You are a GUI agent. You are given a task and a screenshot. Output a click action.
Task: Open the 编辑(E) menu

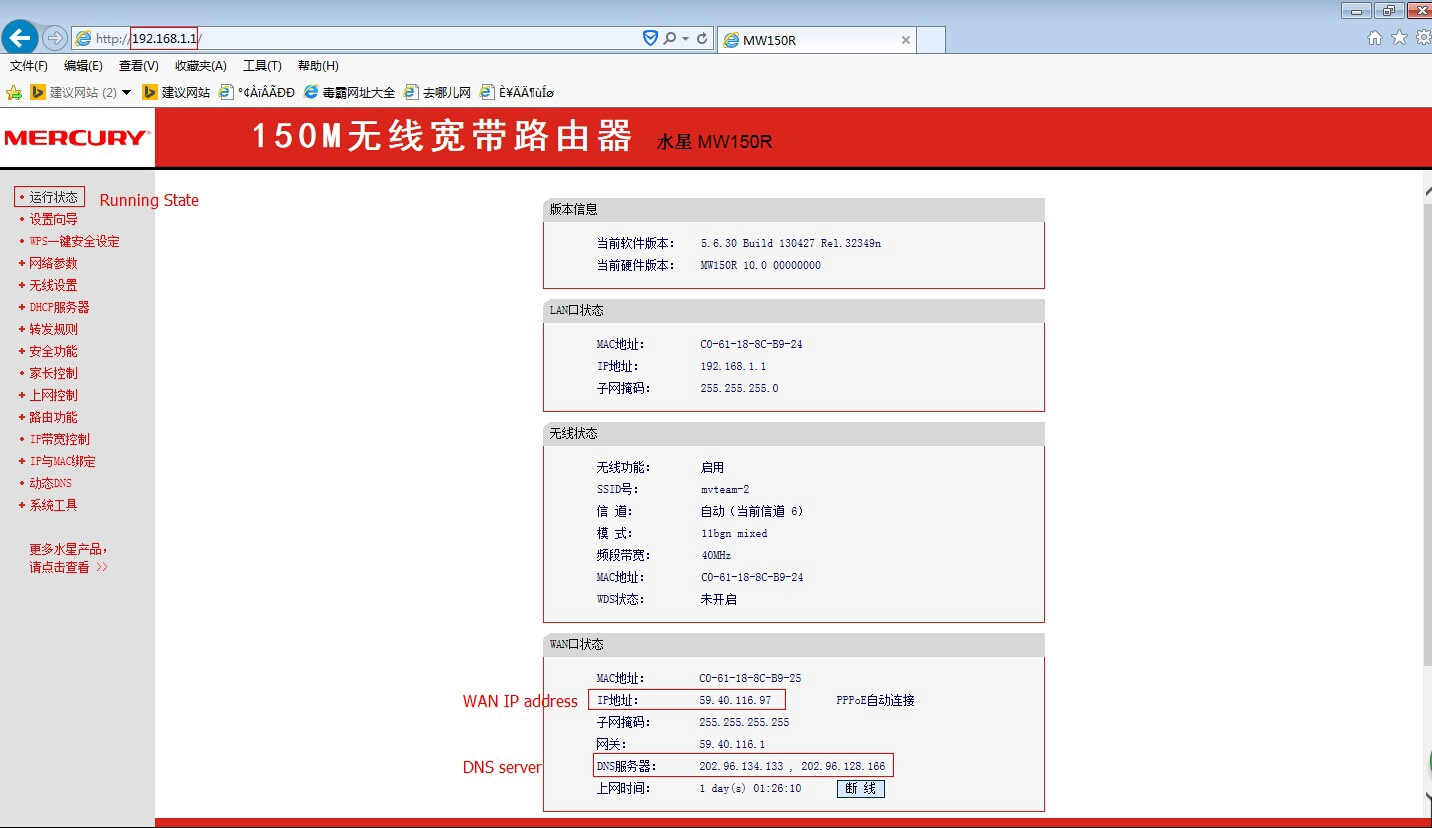[x=83, y=66]
